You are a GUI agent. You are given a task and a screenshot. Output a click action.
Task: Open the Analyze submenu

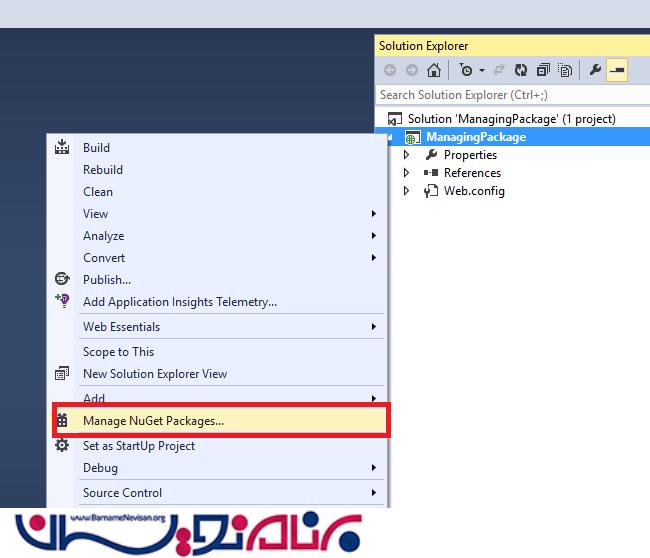pyautogui.click(x=218, y=235)
